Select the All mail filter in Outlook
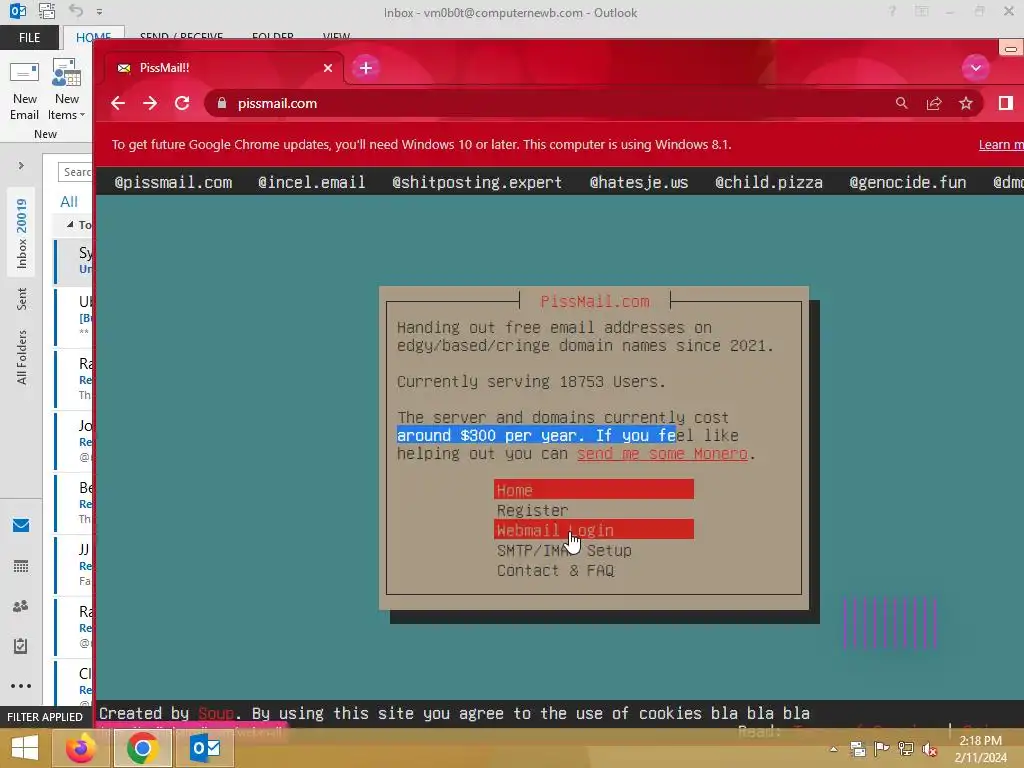The image size is (1024, 768). [x=69, y=202]
